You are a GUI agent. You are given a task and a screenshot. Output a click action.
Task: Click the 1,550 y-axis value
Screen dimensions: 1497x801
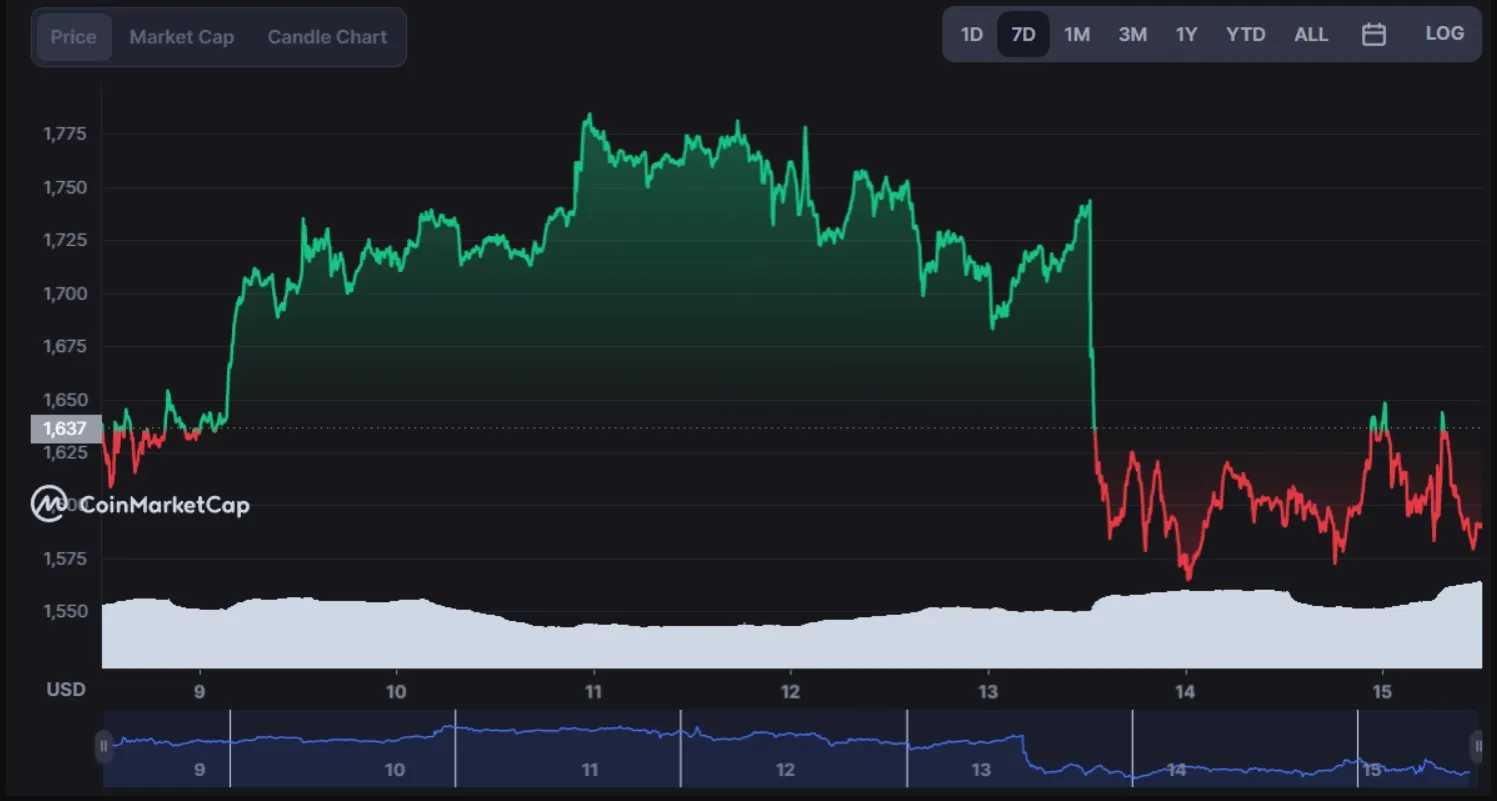point(64,611)
